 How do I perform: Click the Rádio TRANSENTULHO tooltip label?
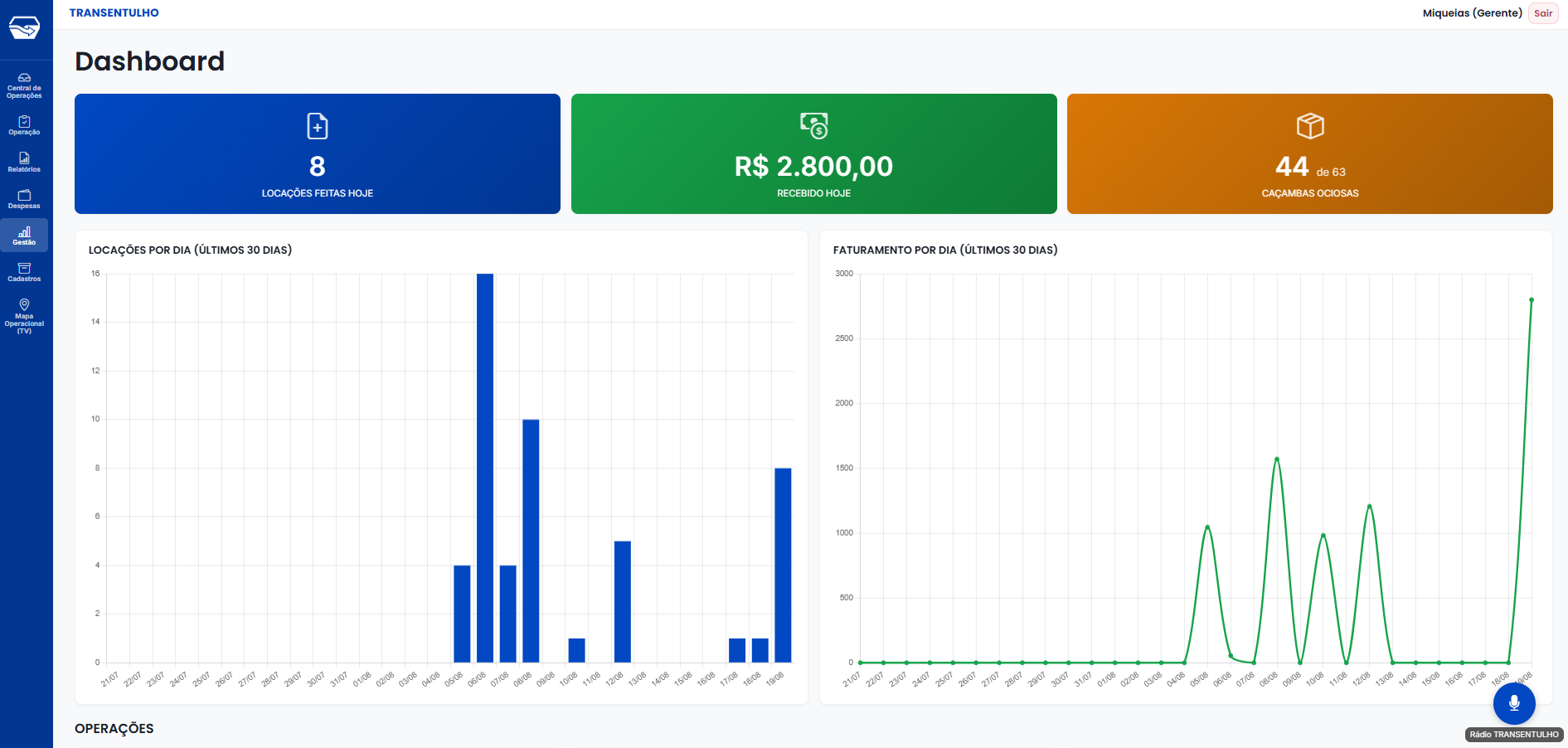tap(1514, 735)
